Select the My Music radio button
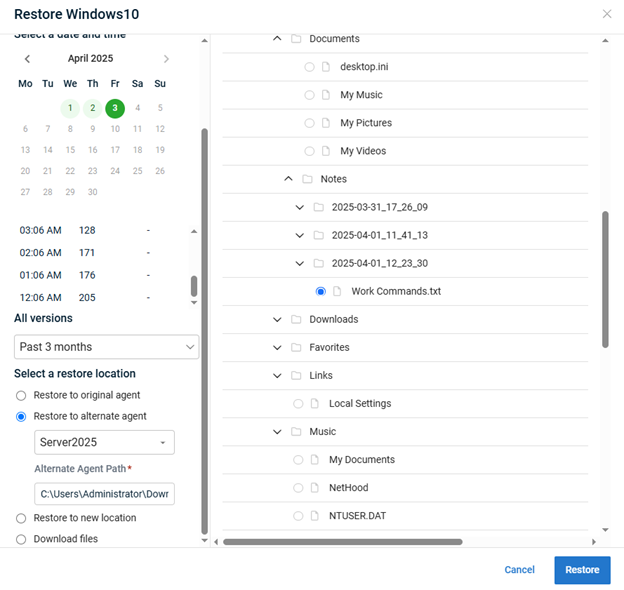Viewport: 624px width, 590px height. [x=309, y=95]
